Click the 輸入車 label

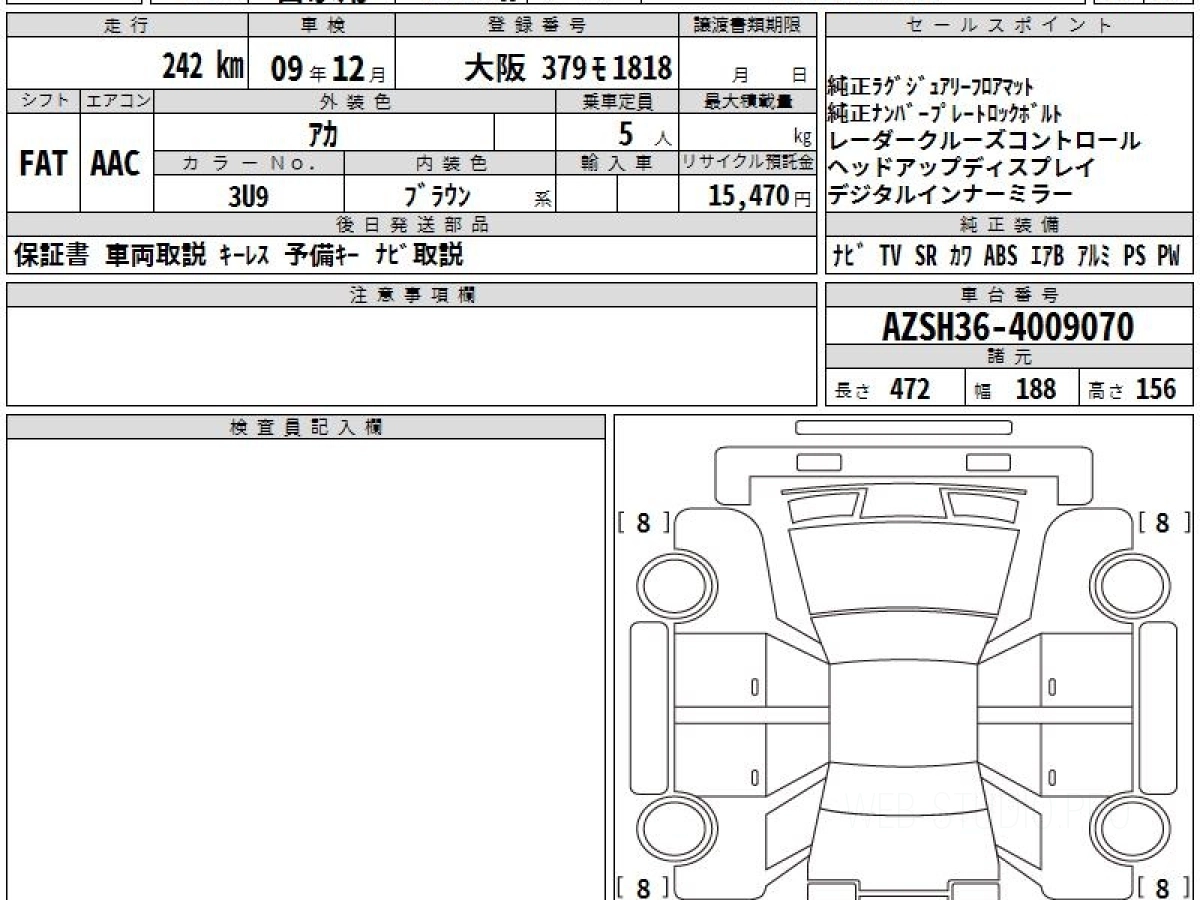tap(617, 163)
